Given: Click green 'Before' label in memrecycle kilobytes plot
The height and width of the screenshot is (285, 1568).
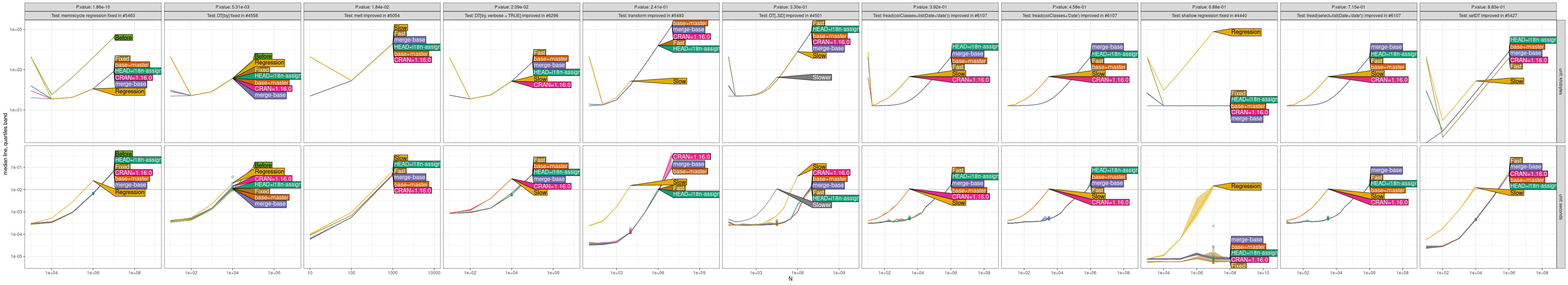Looking at the screenshot, I should (x=124, y=38).
